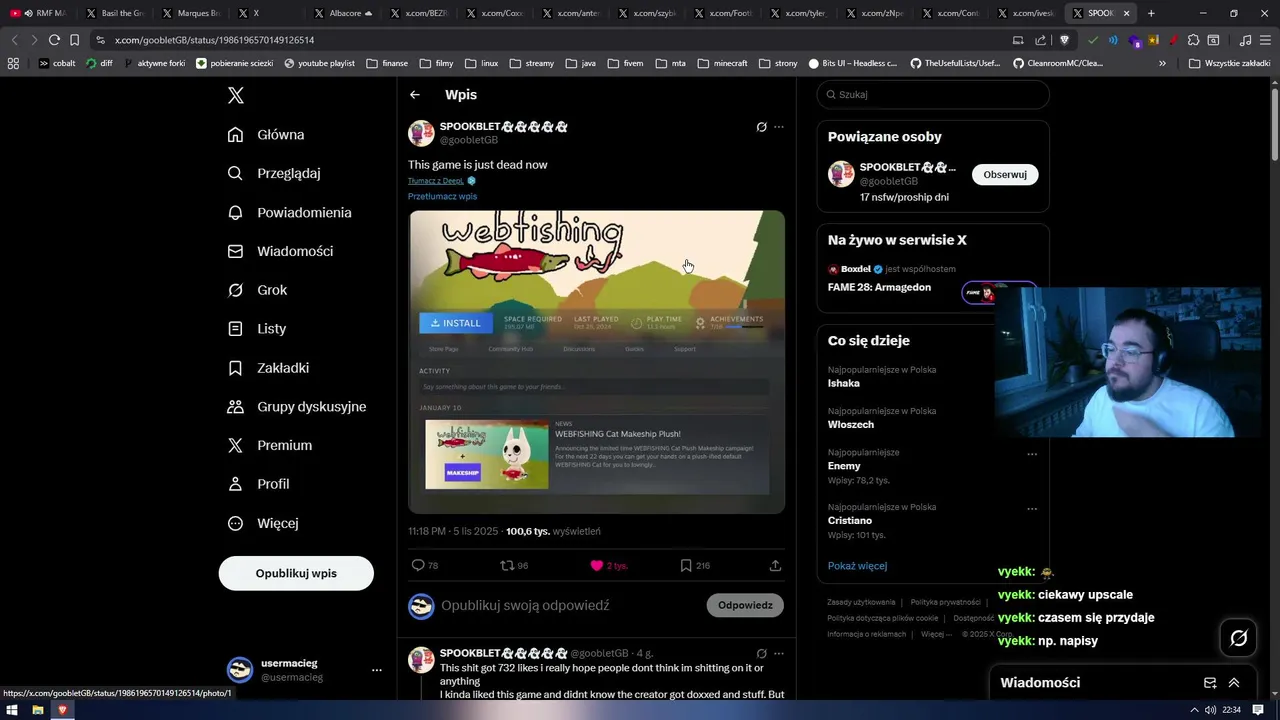Open the youtube playlist bookmark

[320, 63]
